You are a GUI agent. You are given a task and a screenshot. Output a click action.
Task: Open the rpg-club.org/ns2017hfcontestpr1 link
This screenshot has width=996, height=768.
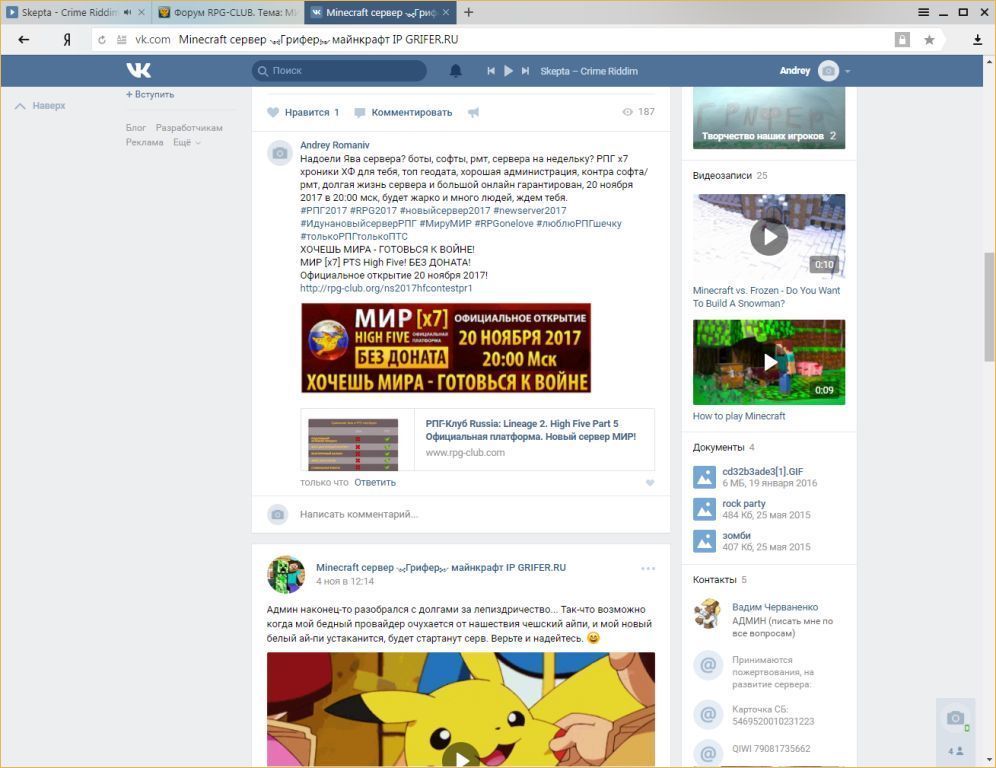(386, 288)
